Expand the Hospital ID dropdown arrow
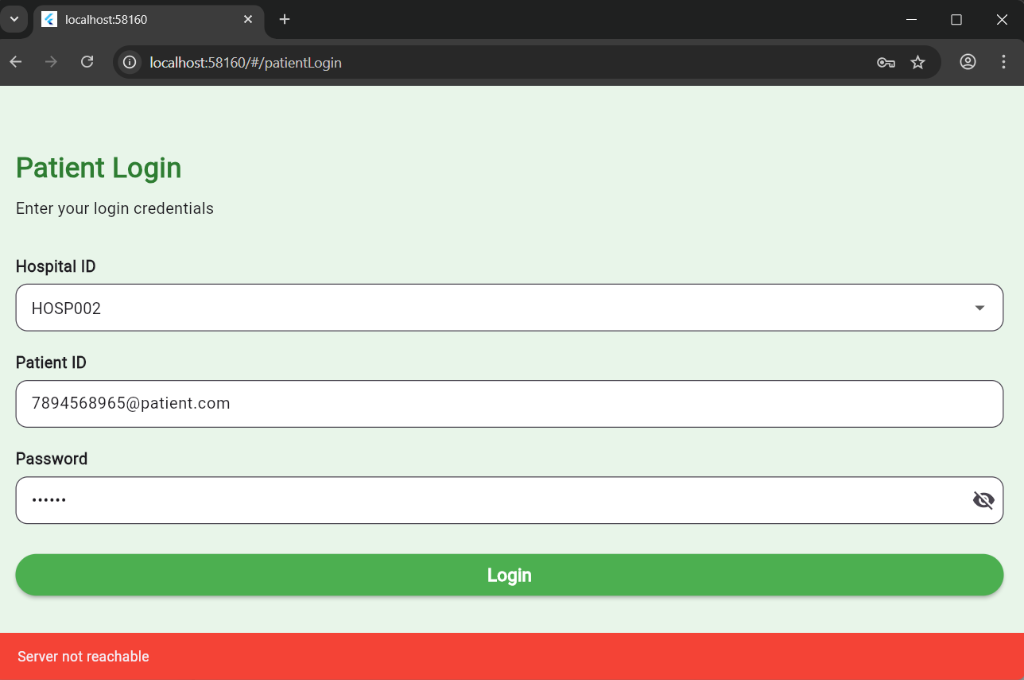 coord(980,308)
